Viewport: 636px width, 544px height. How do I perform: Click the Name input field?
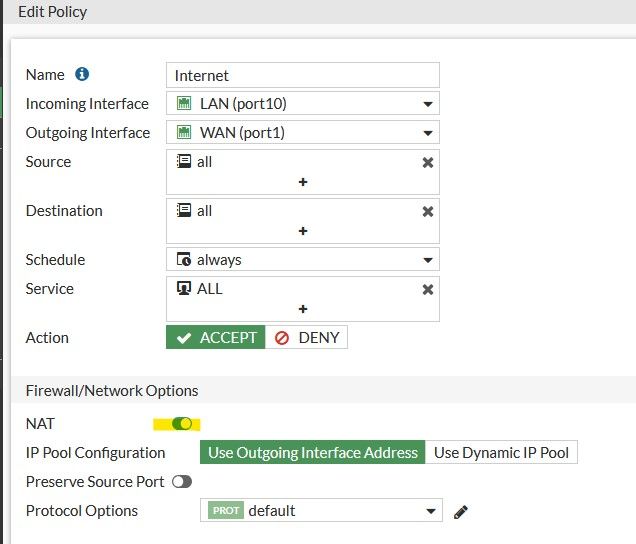pyautogui.click(x=302, y=75)
